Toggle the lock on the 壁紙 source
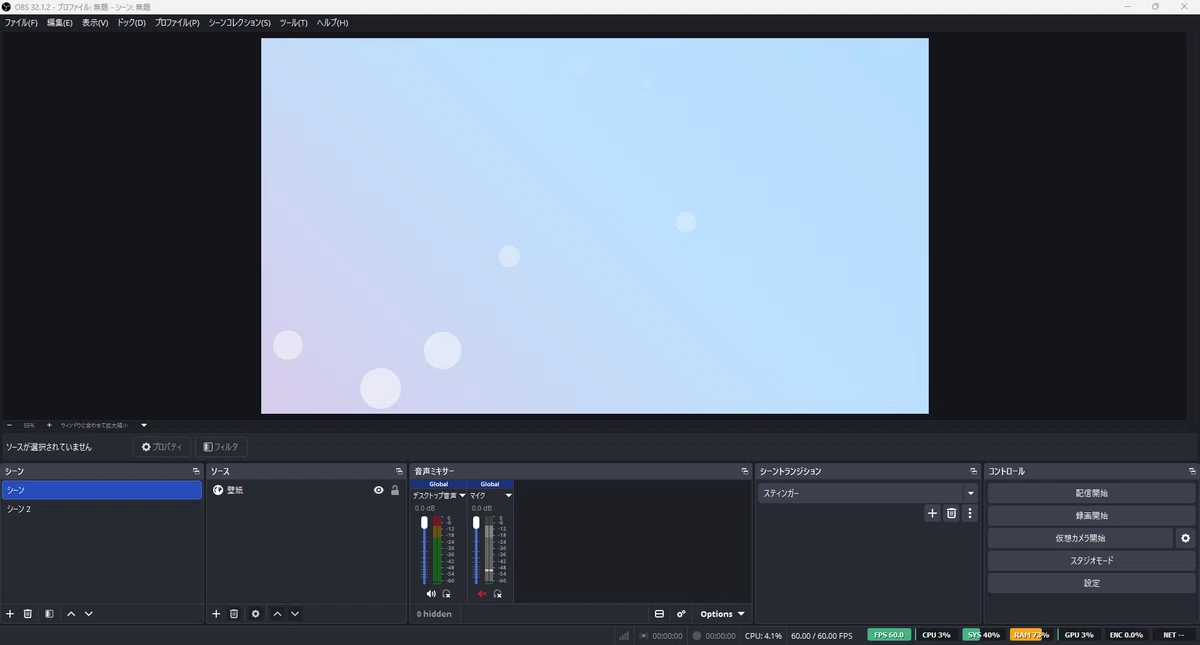The image size is (1200, 645). (395, 490)
